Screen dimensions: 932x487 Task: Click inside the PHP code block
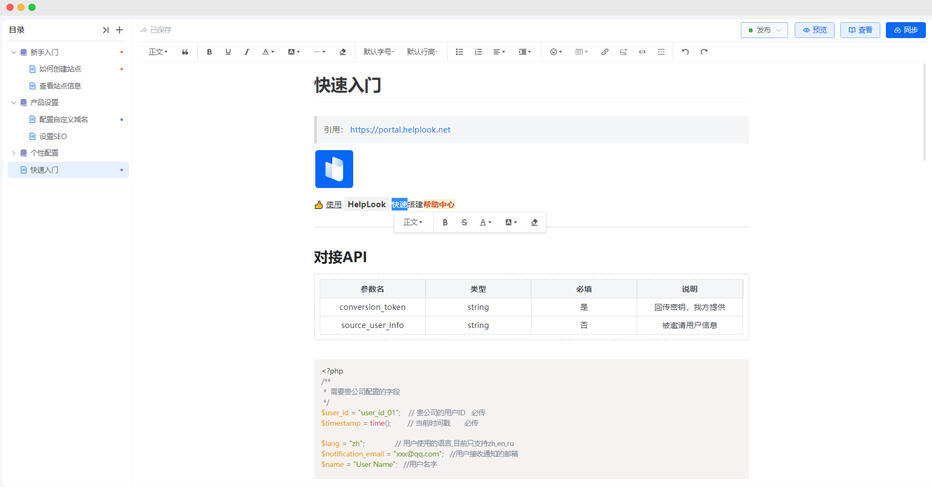click(x=531, y=419)
